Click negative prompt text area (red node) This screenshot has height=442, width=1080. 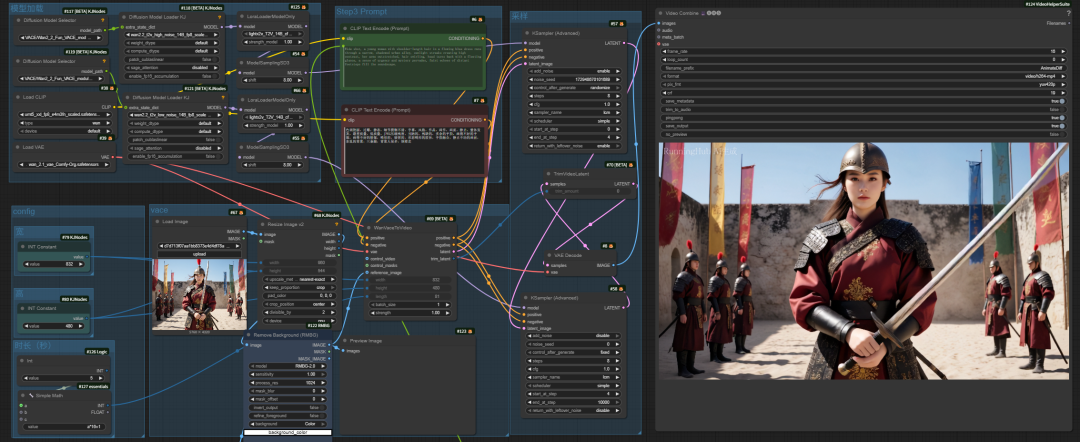[x=415, y=149]
